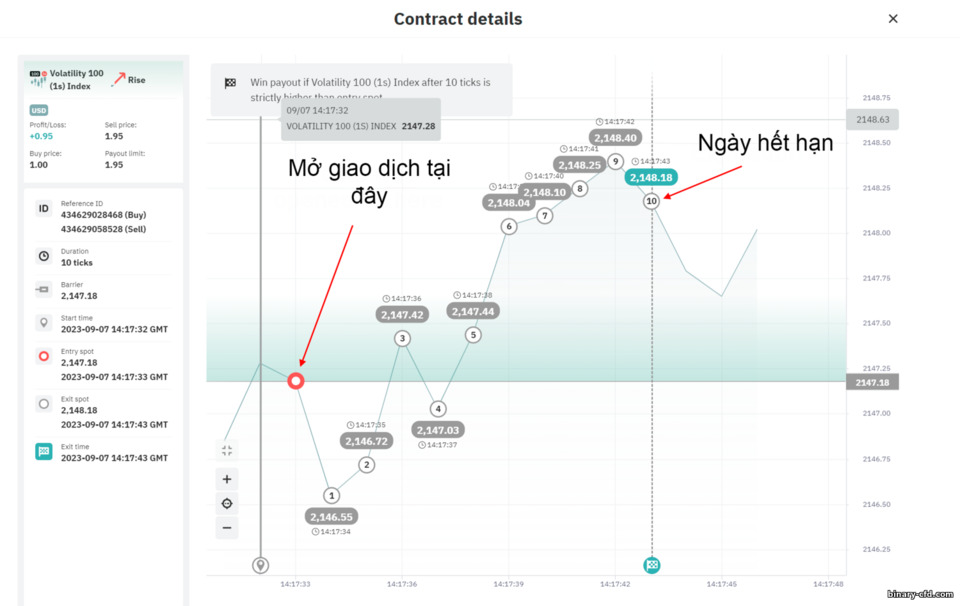Click the start time location pin marker
Image resolution: width=960 pixels, height=606 pixels.
point(261,565)
